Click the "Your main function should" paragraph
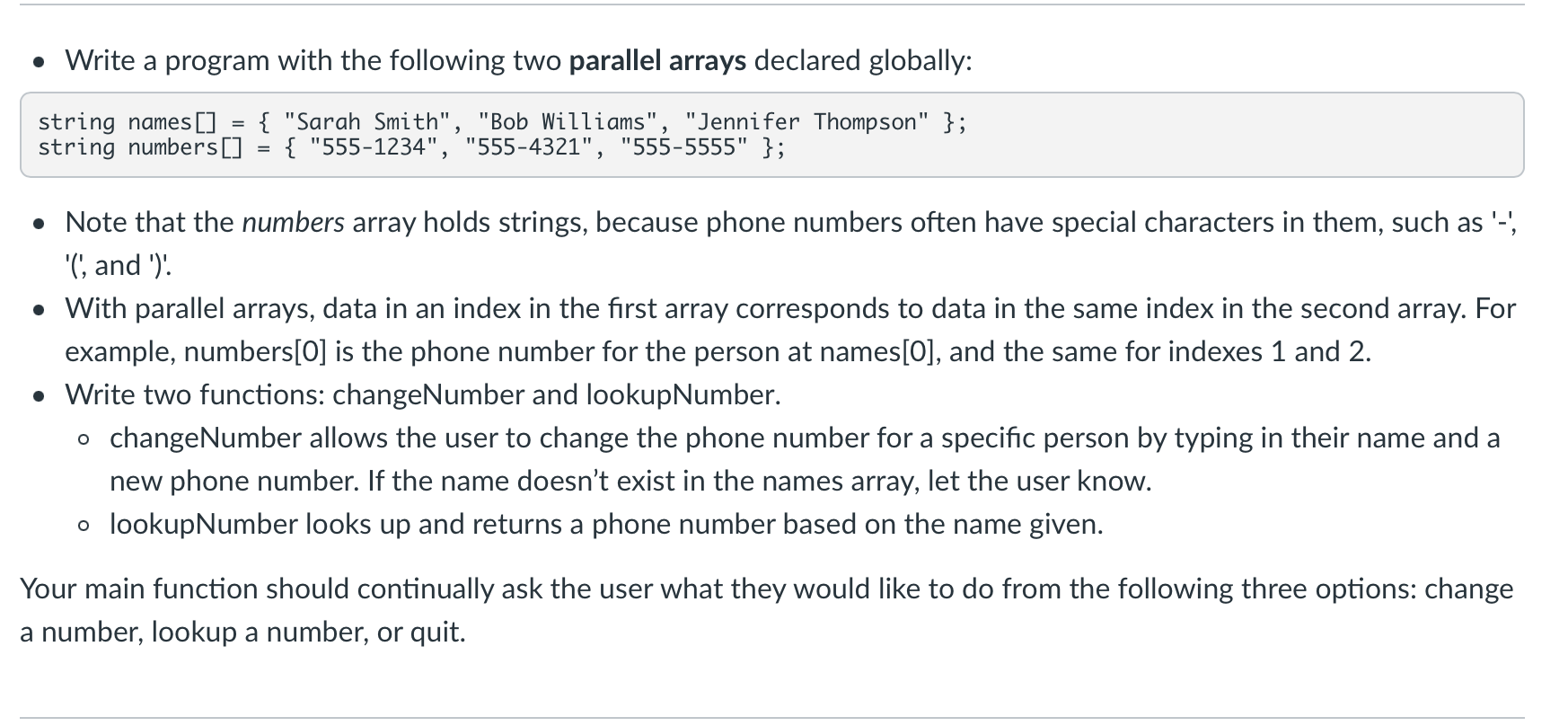The width and height of the screenshot is (1568, 726). 767,610
